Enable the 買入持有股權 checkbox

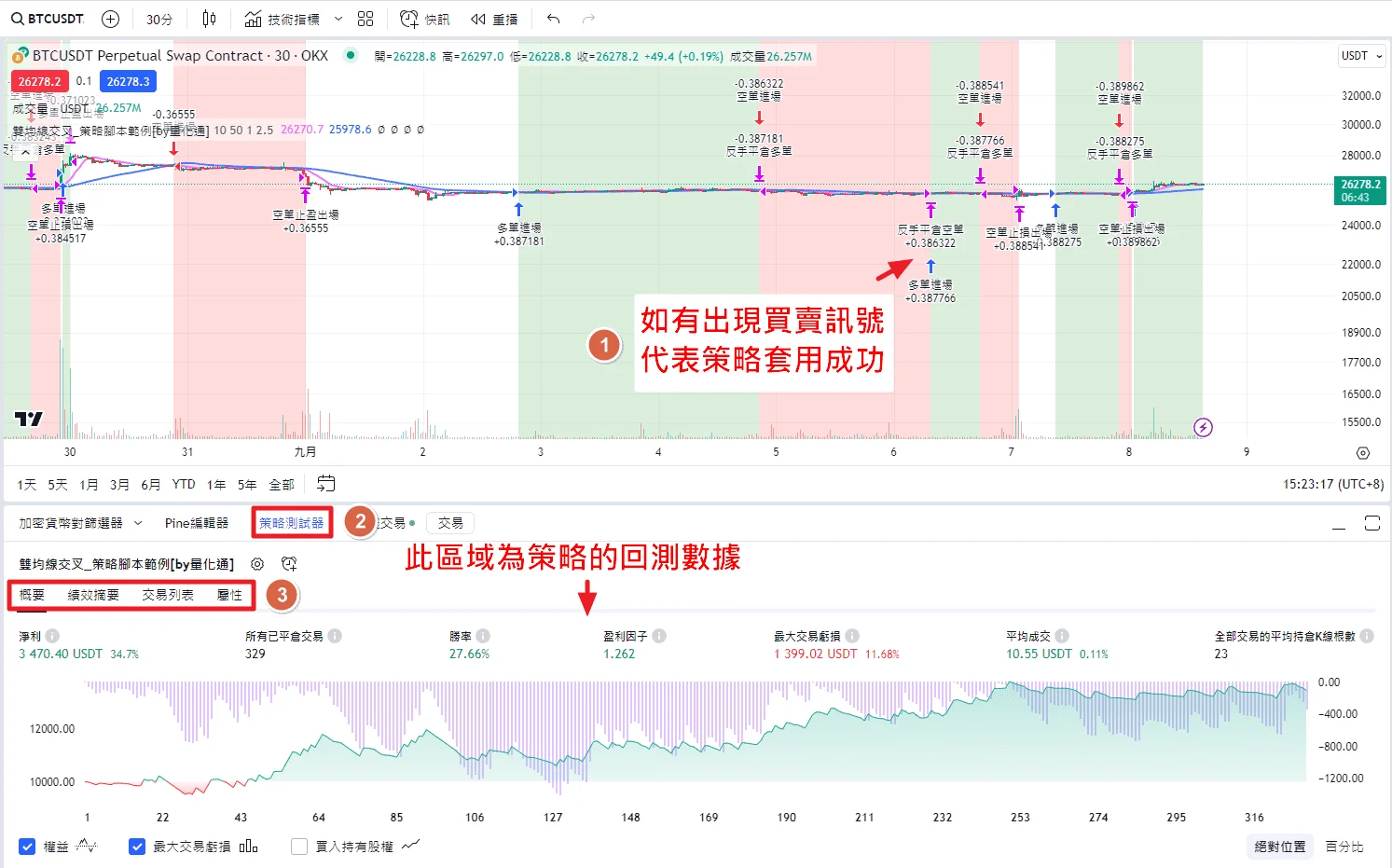(x=299, y=847)
